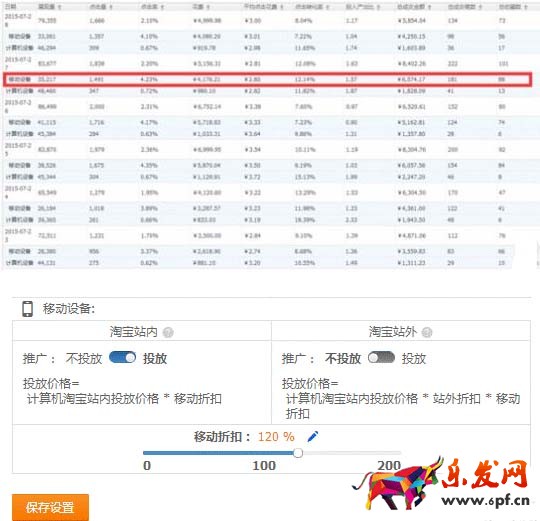Sort by 总成交笔数 arrow
The height and width of the screenshot is (521, 540).
pyautogui.click(x=480, y=7)
